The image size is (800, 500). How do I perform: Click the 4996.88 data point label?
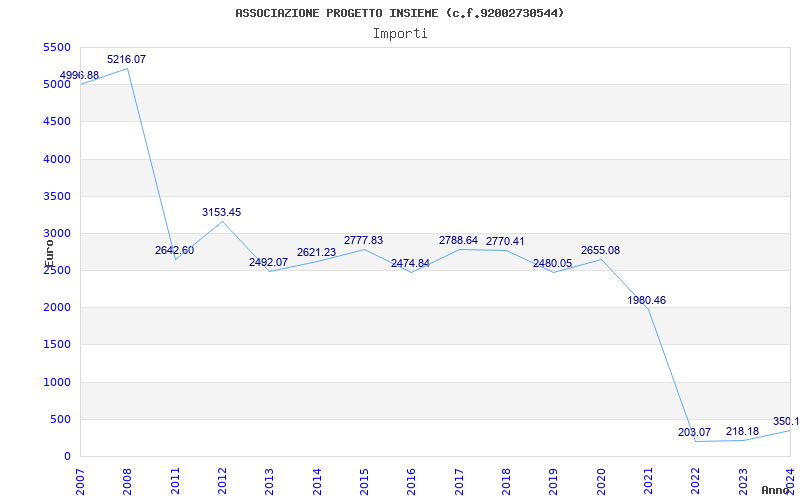pyautogui.click(x=79, y=76)
